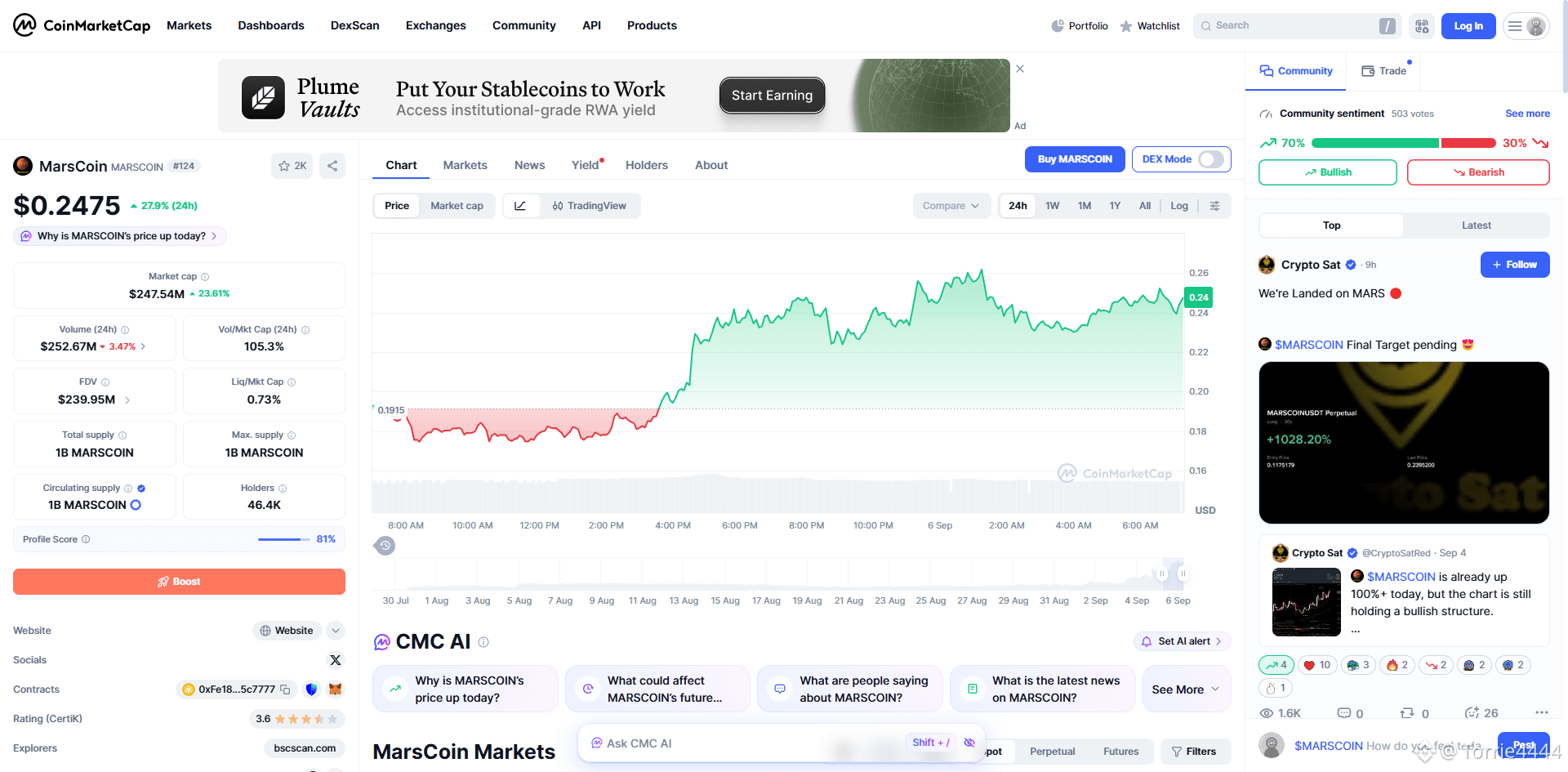Click the MetaMask fox icon
This screenshot has height=772, width=1568.
335,689
